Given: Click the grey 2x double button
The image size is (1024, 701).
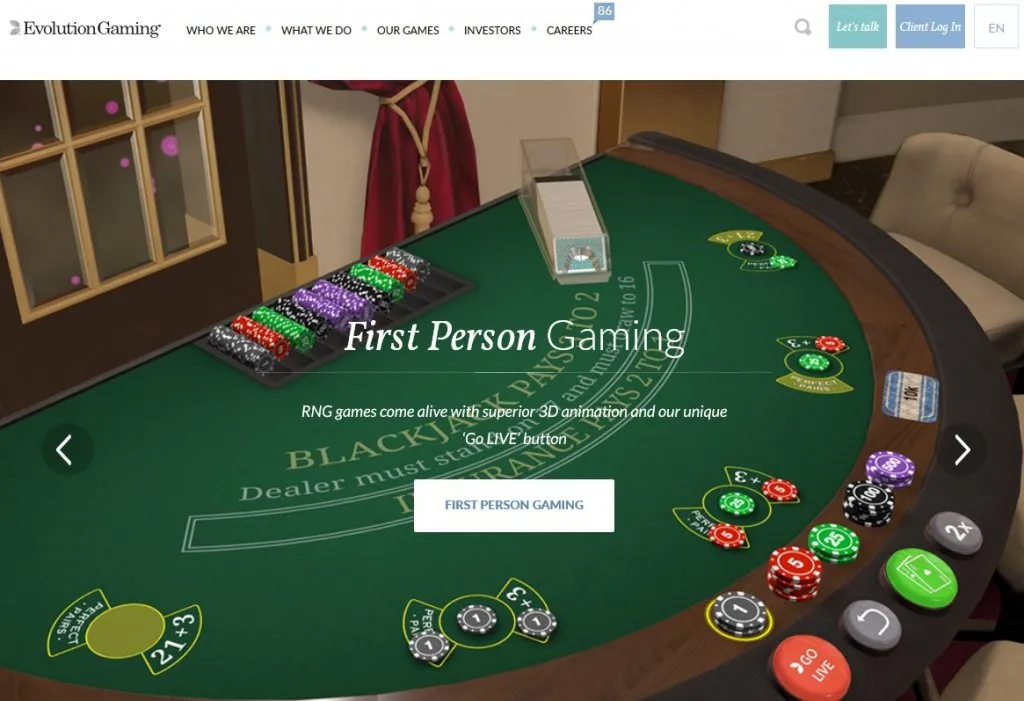Looking at the screenshot, I should click(955, 531).
